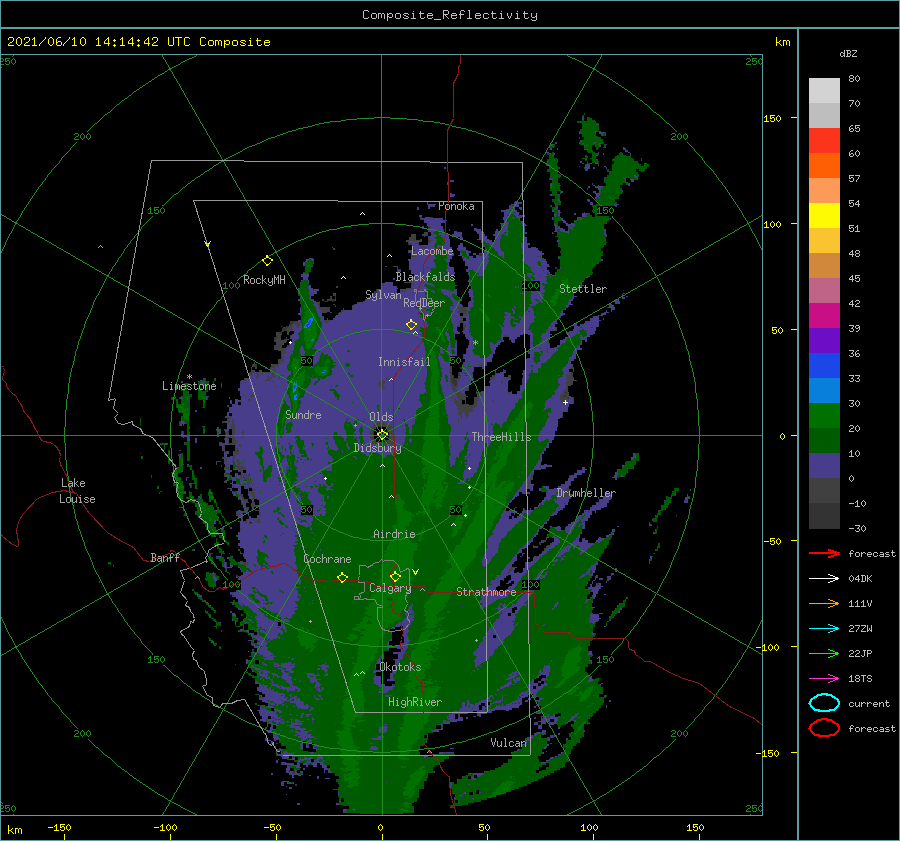
Task: Click the Sundre town label
Action: [303, 415]
